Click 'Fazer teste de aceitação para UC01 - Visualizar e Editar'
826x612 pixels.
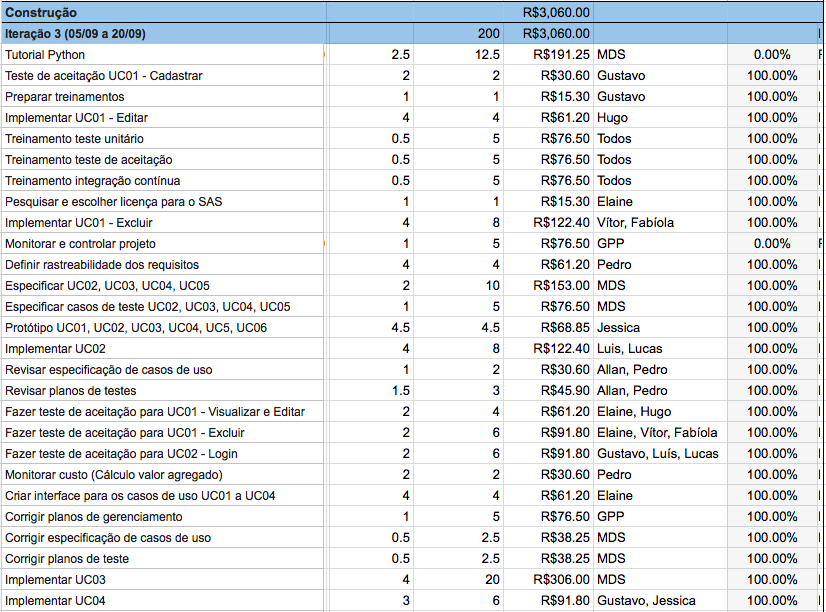[x=162, y=412]
